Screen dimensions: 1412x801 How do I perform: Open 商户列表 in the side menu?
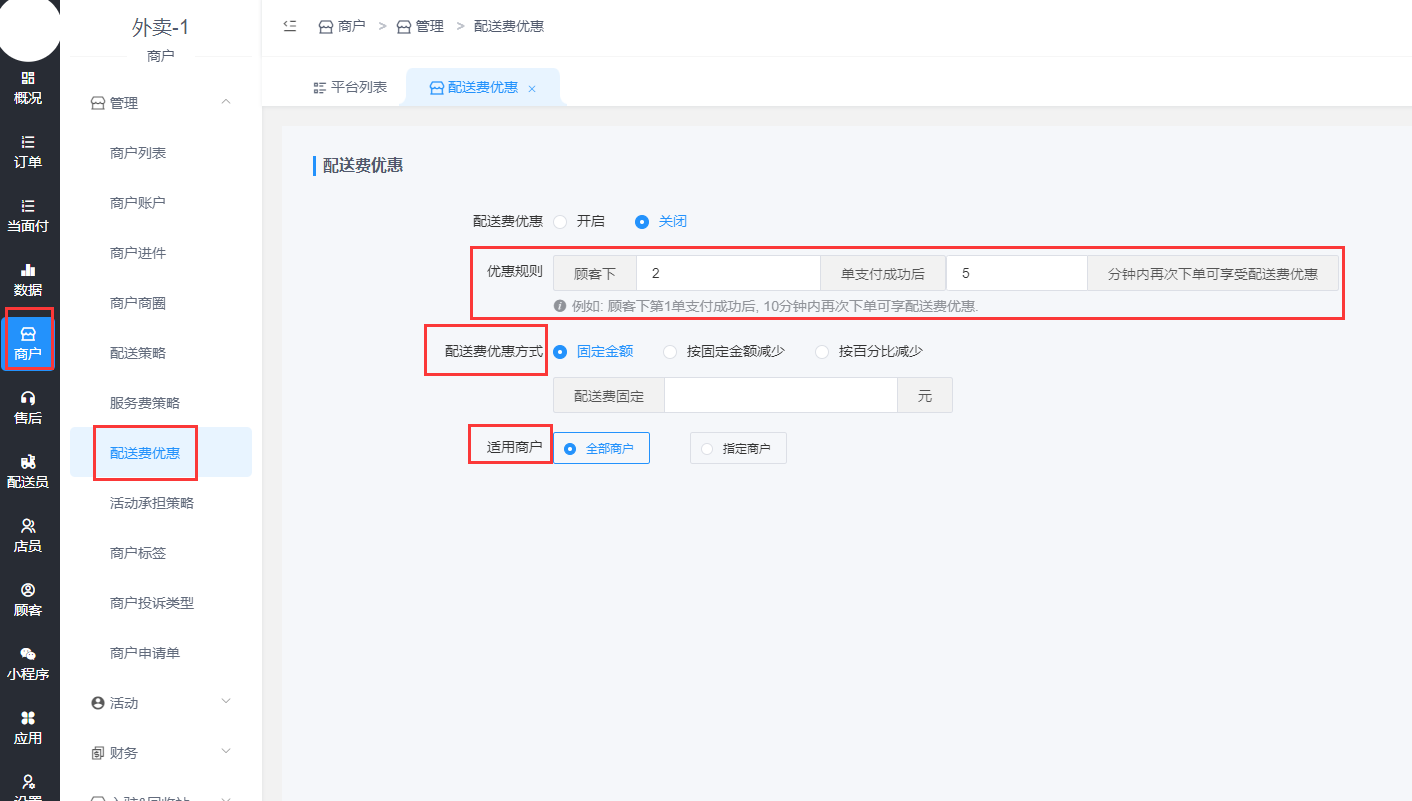point(138,153)
